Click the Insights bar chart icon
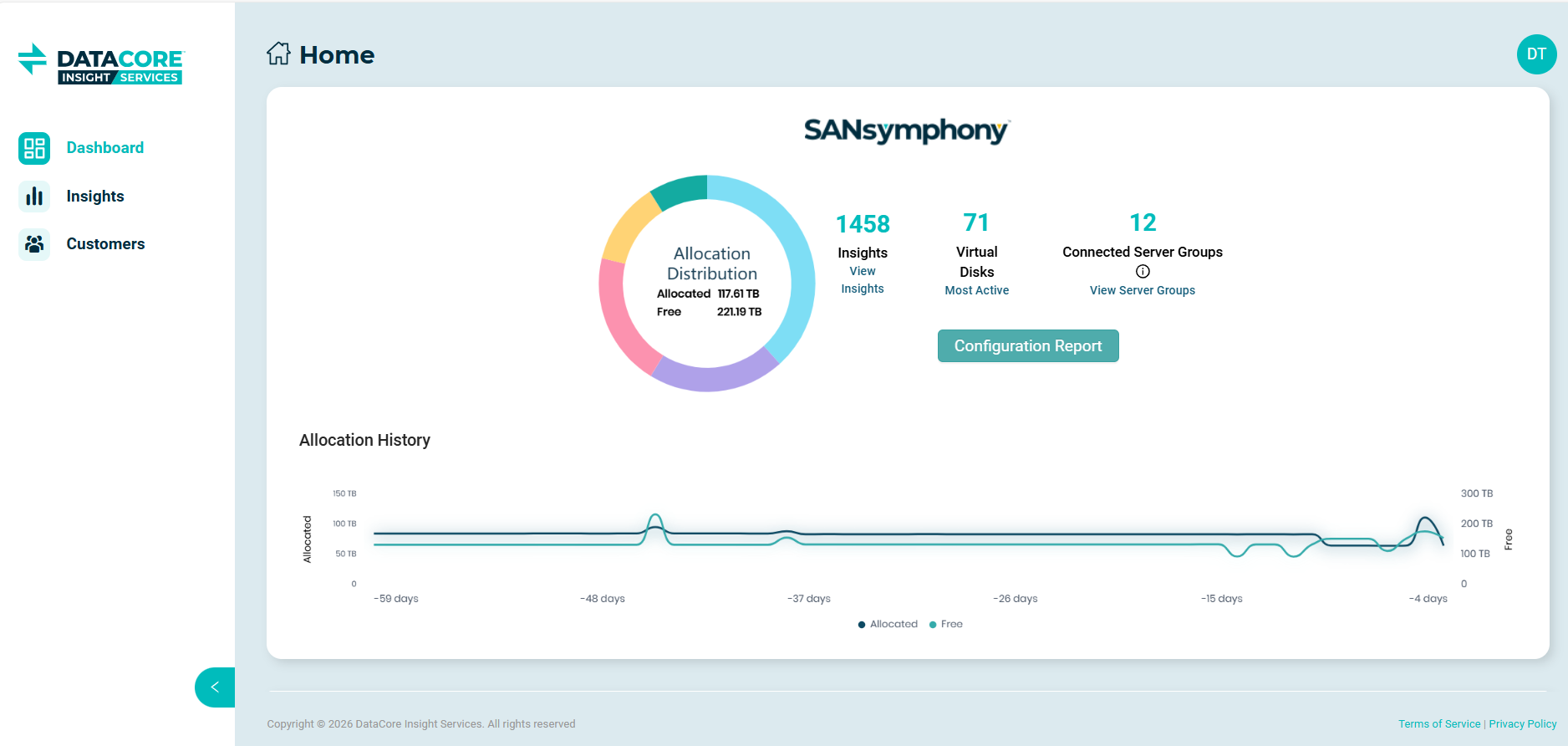 [x=34, y=197]
